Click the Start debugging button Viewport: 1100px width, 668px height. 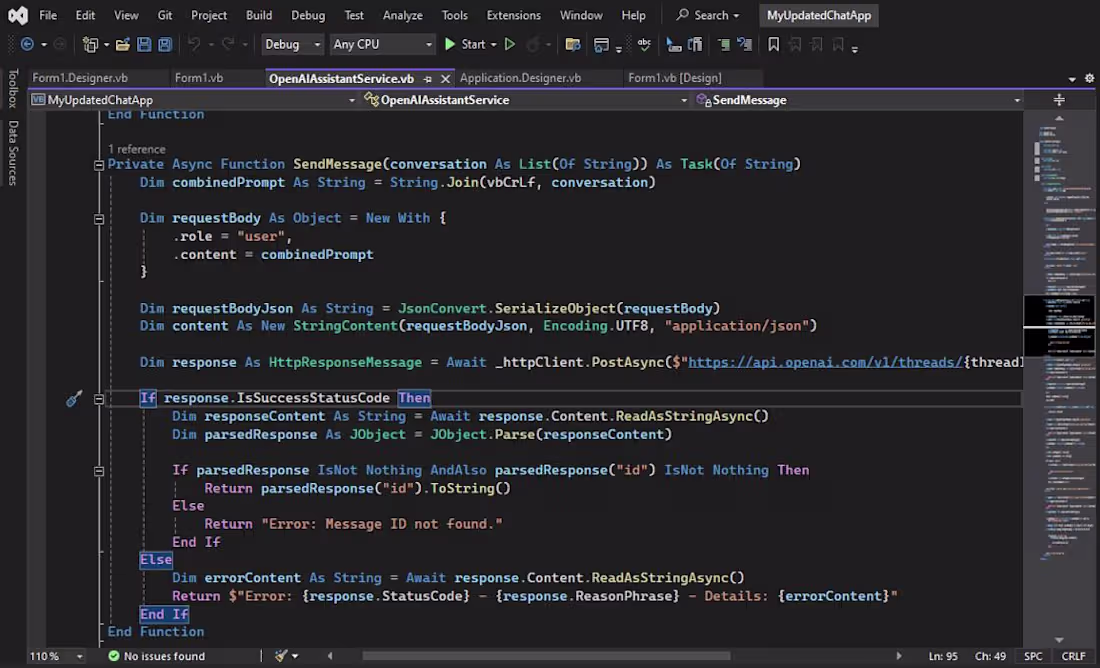(x=465, y=44)
